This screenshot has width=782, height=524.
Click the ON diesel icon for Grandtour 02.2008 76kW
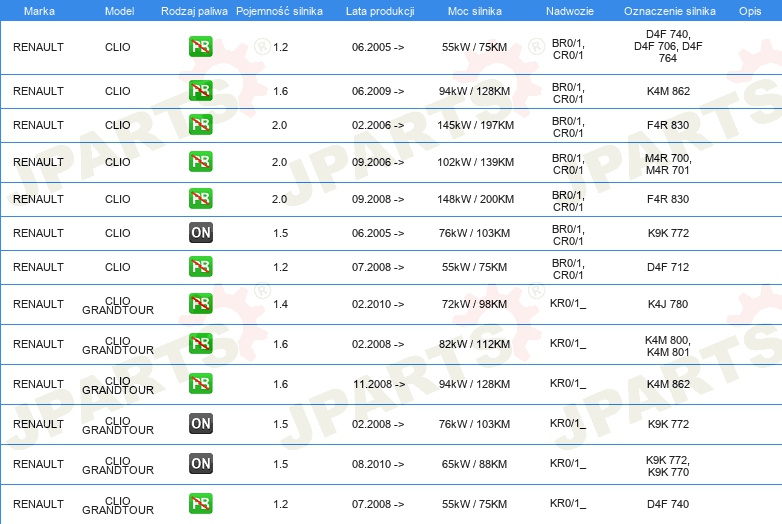(201, 423)
